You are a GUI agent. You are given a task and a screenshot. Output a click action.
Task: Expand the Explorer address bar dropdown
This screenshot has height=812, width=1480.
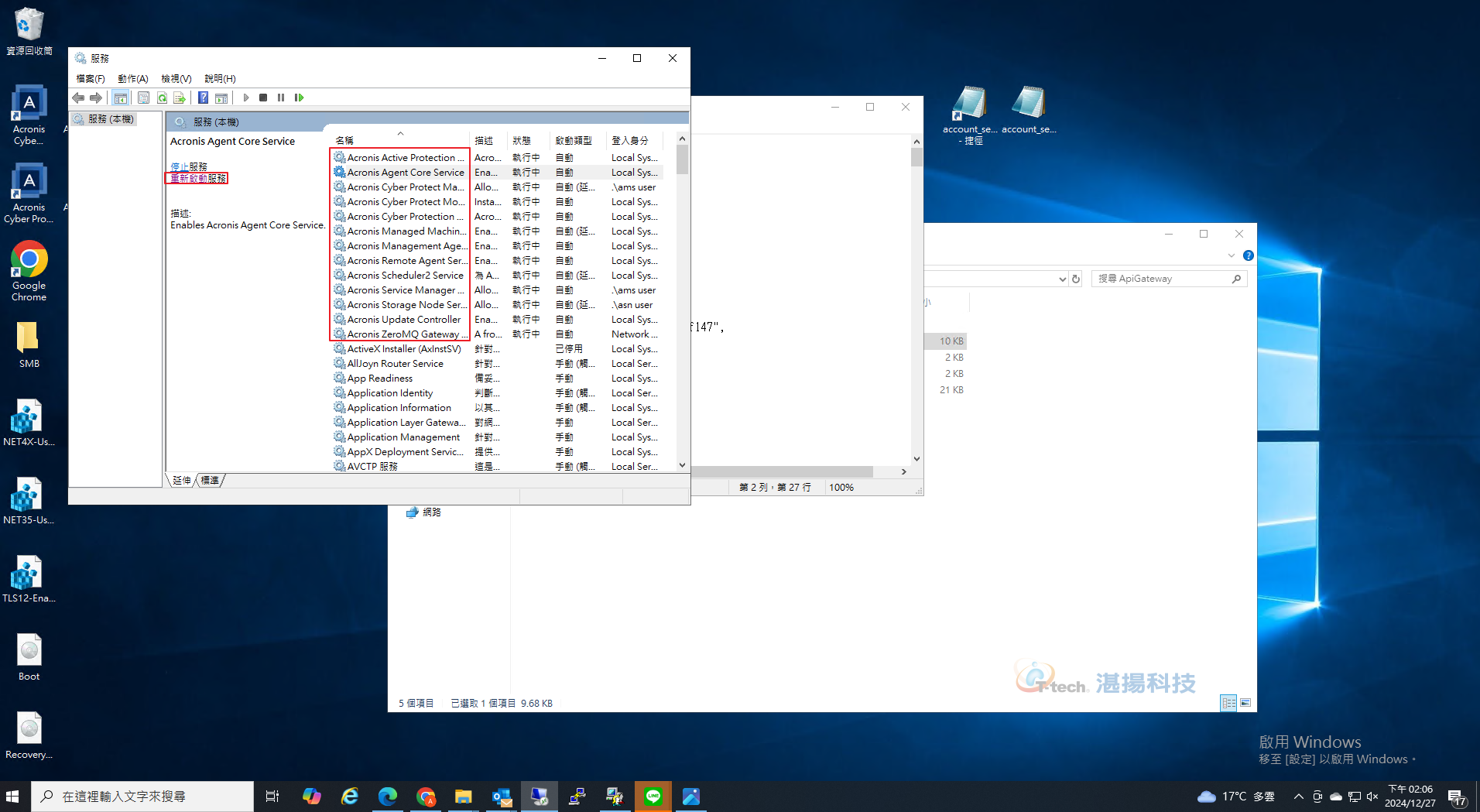[x=1062, y=279]
